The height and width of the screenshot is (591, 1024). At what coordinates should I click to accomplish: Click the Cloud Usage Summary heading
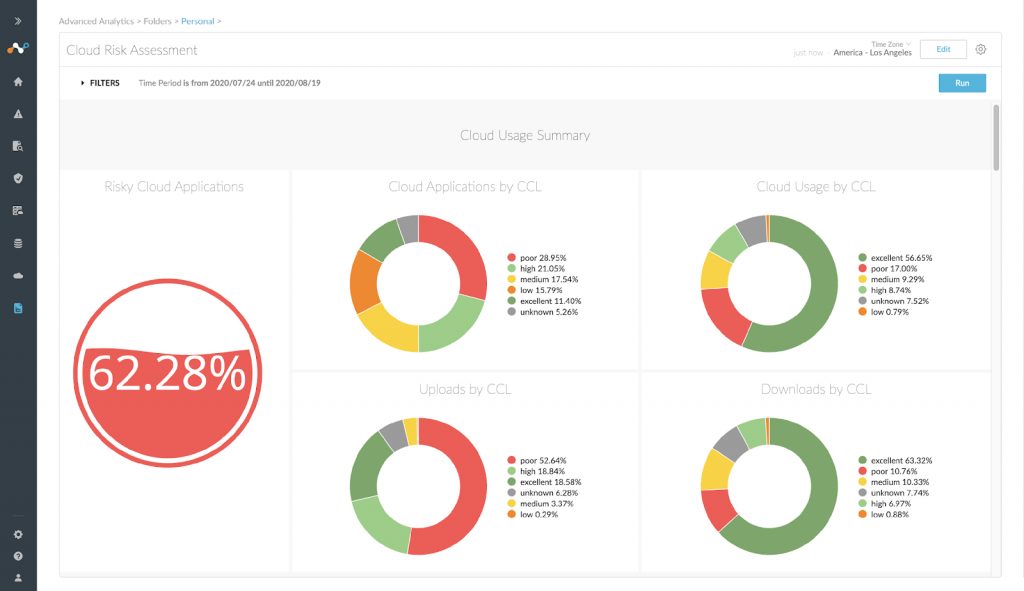pyautogui.click(x=525, y=135)
